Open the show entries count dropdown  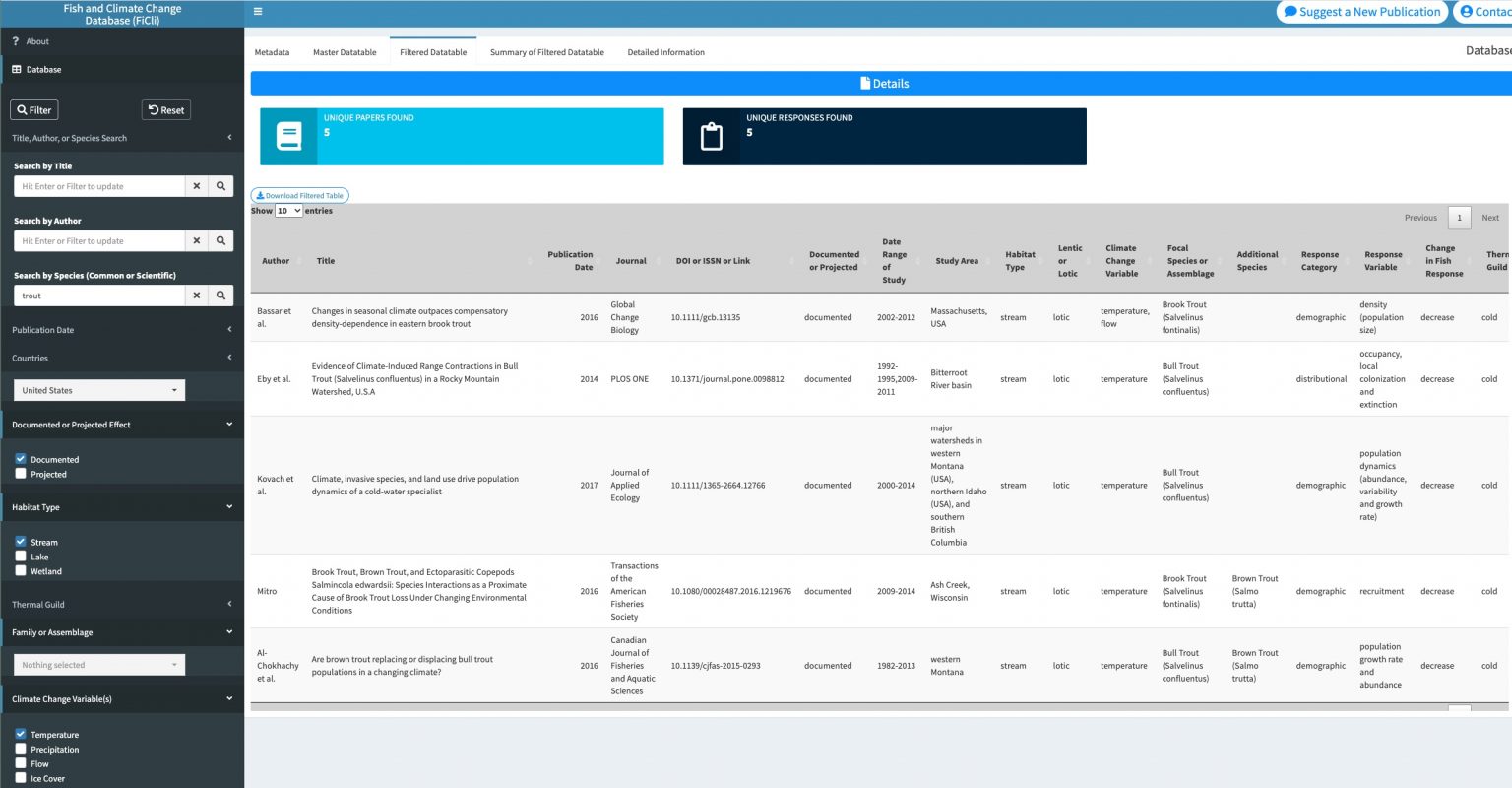[288, 211]
